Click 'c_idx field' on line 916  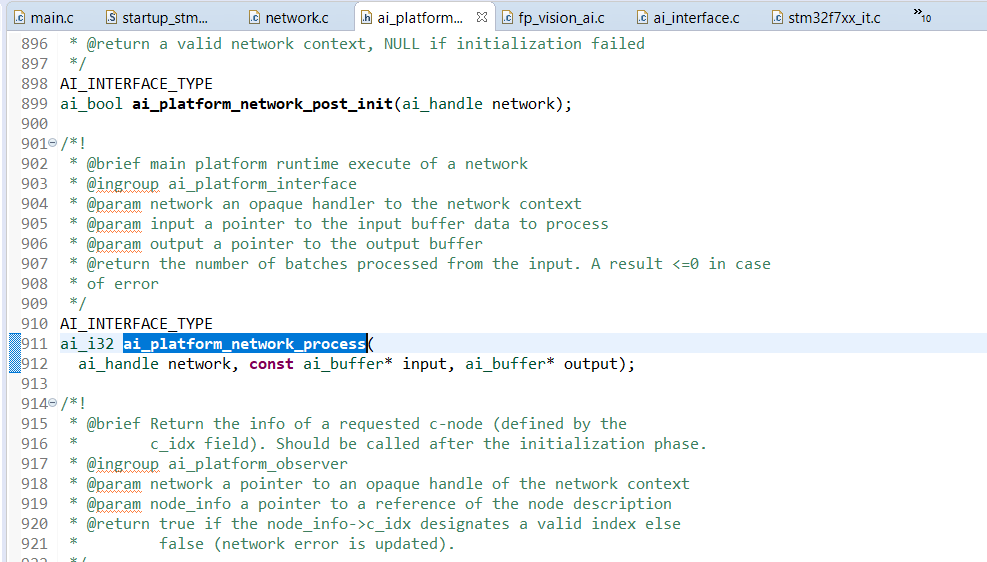tap(200, 444)
